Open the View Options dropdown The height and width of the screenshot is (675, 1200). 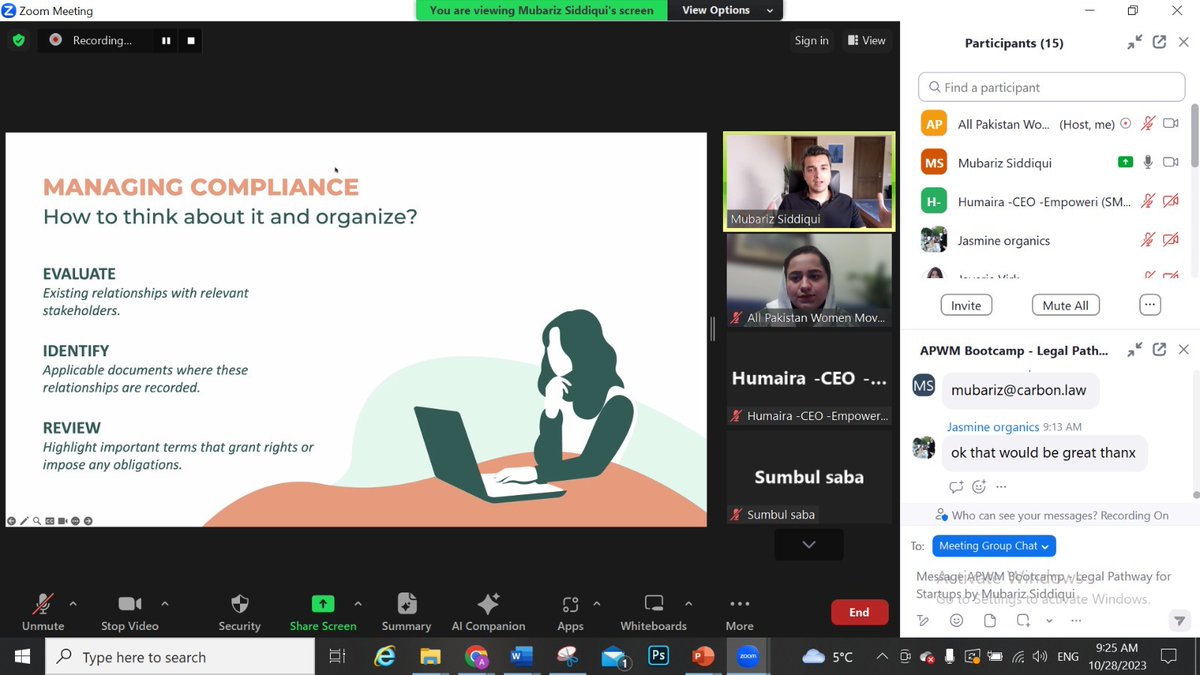coord(728,10)
